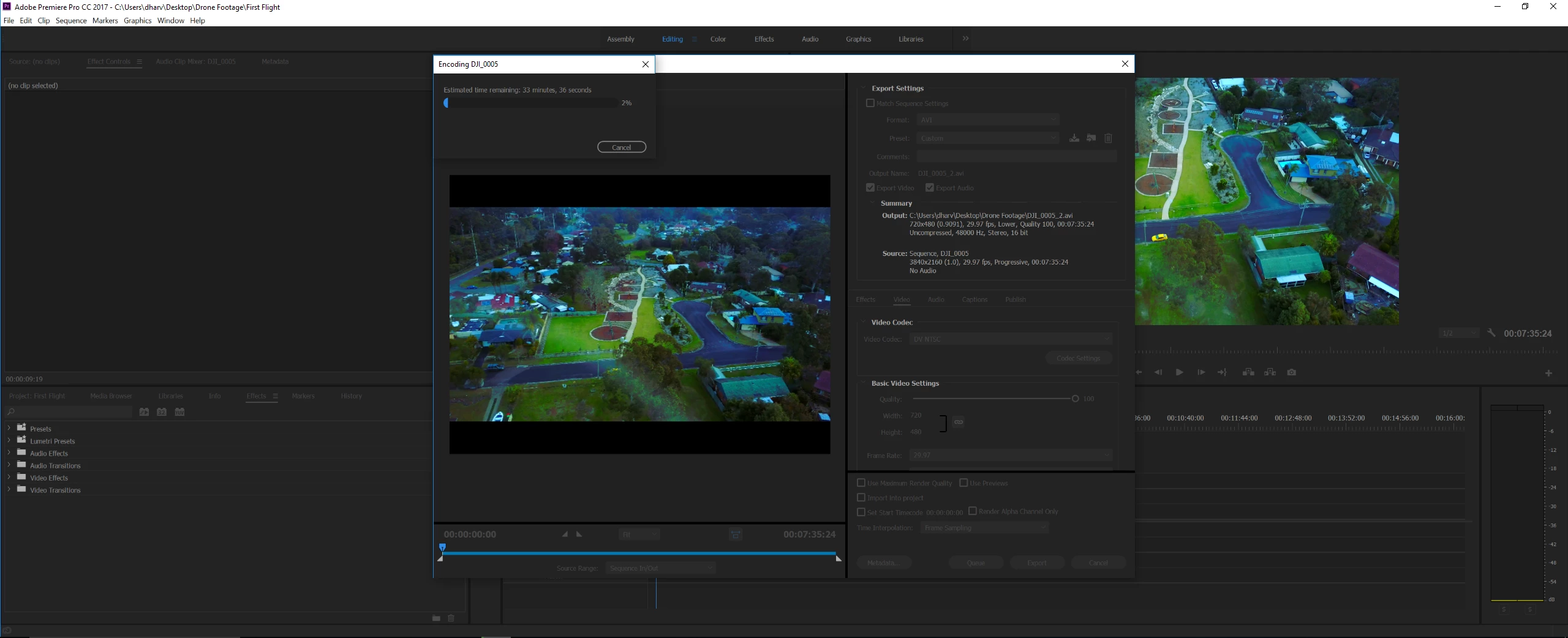Click the Go to Out point icon
Screen dimensions: 1568x638
coord(1222,372)
